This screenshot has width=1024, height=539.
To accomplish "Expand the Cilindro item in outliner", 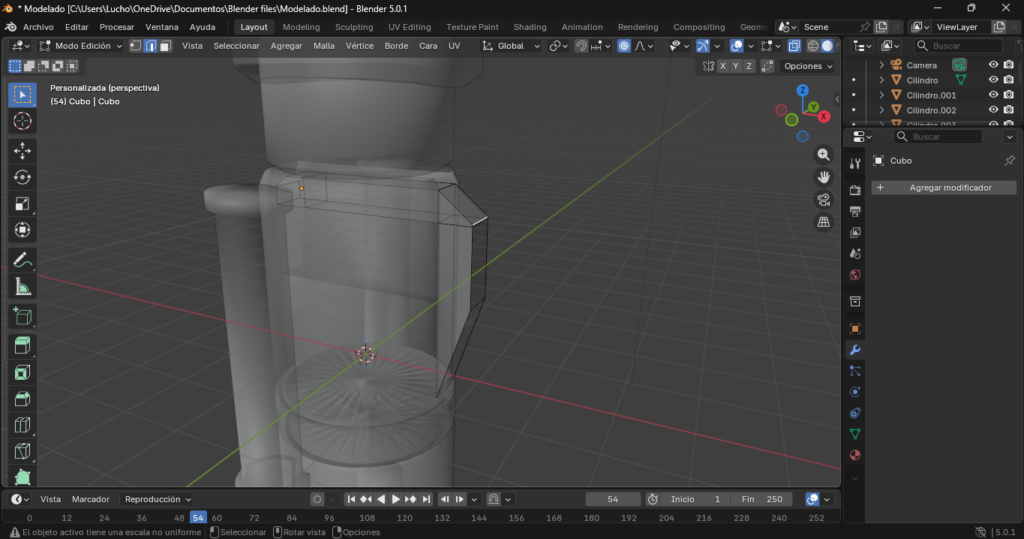I will point(882,80).
